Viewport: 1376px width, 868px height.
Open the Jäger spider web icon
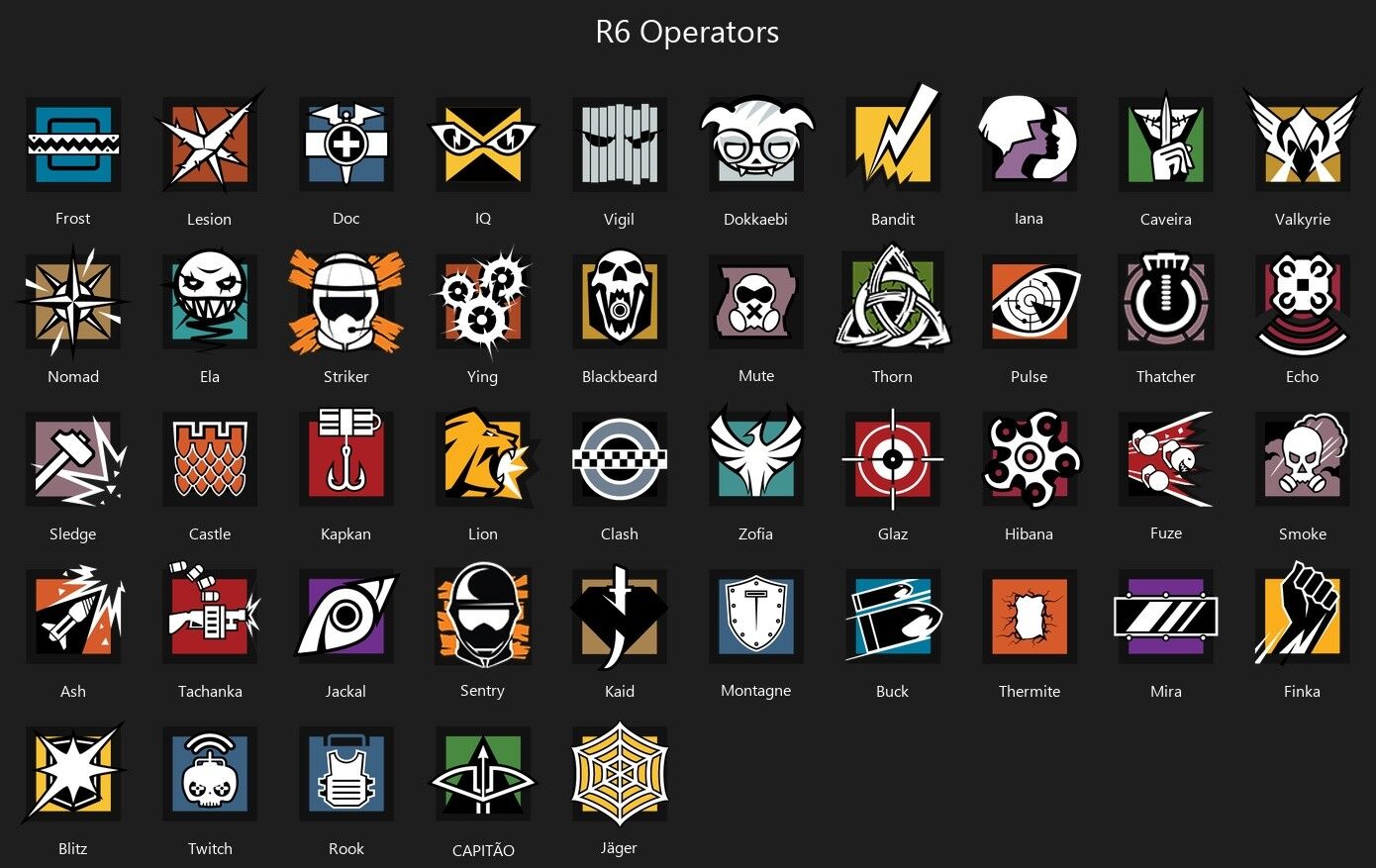point(620,772)
